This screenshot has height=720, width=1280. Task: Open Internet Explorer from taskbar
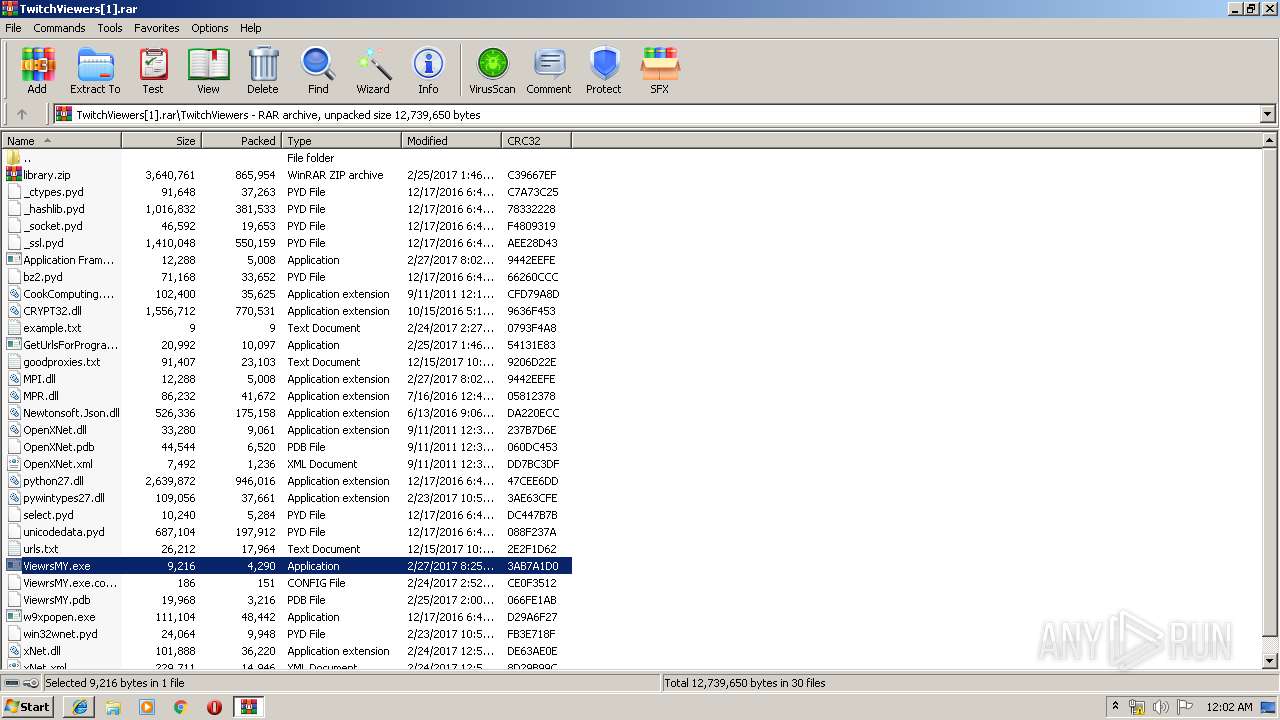pyautogui.click(x=79, y=707)
